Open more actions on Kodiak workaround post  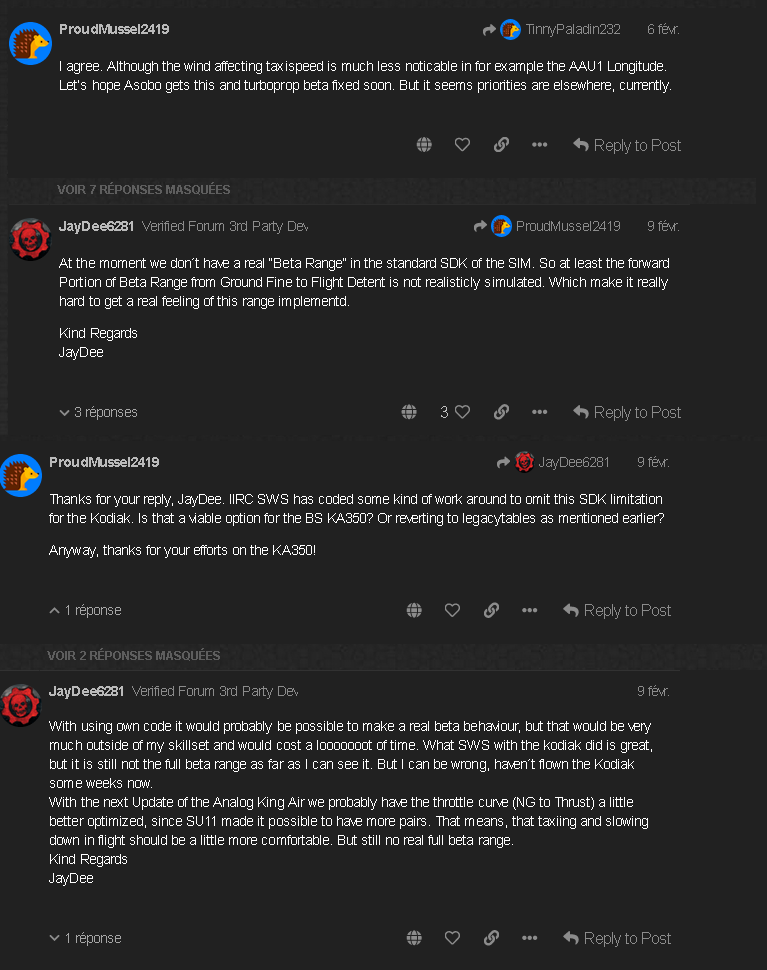[x=530, y=610]
